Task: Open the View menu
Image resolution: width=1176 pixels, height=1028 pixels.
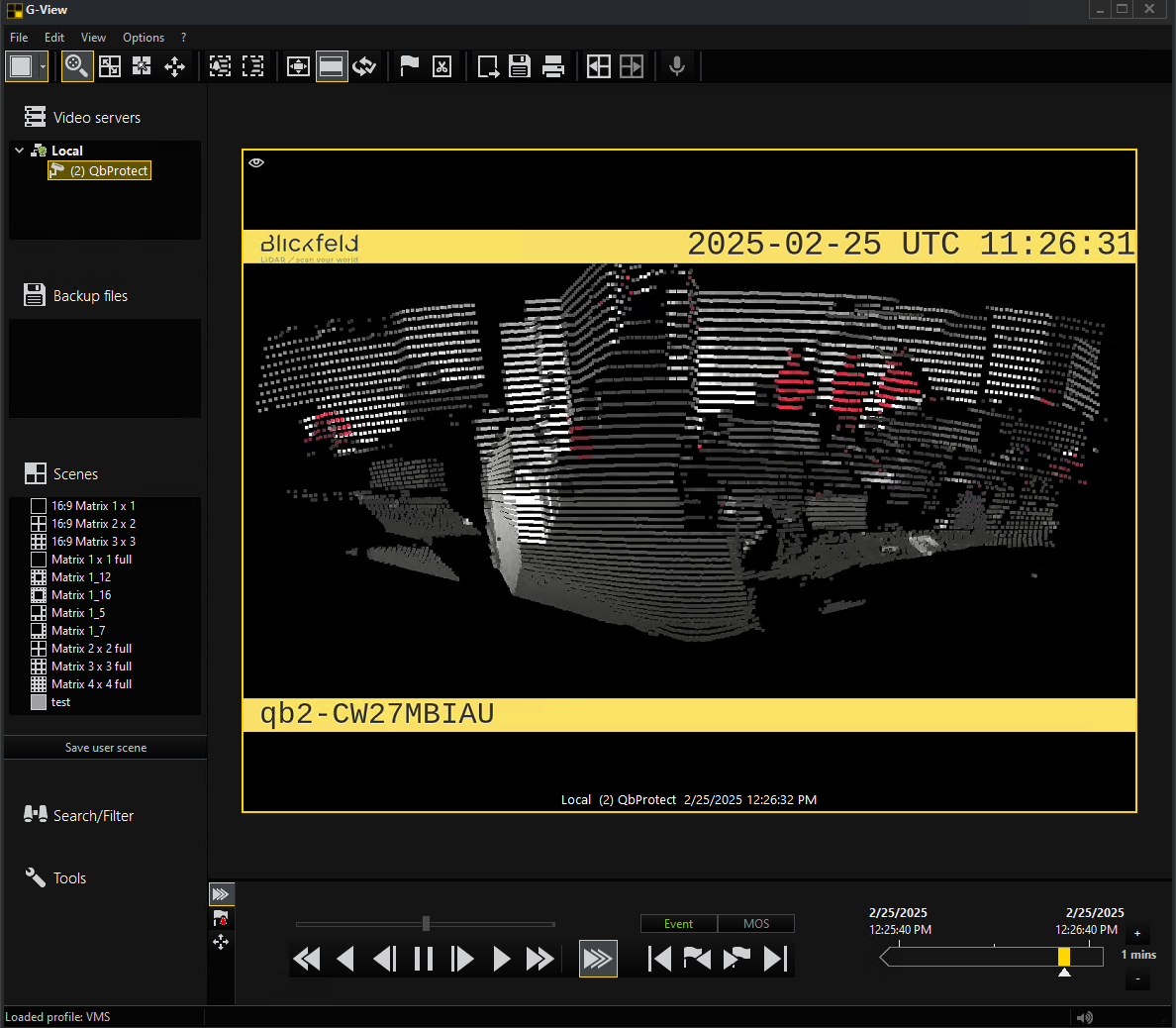Action: tap(93, 38)
